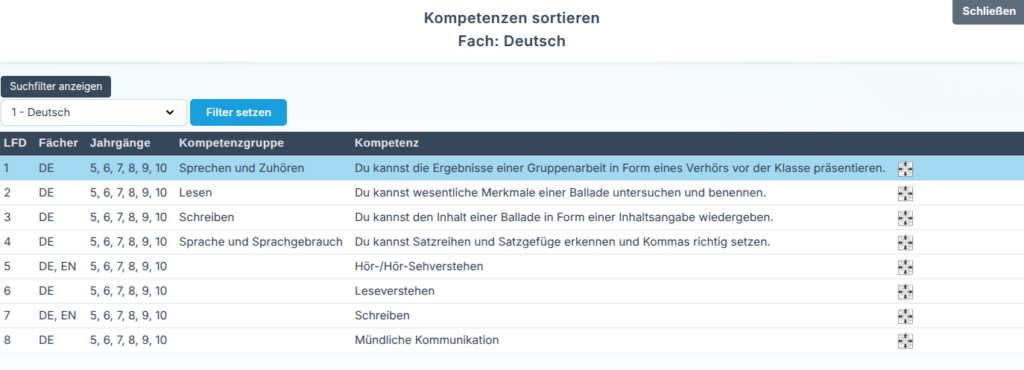
Task: Open the '1 - Deutsch' subject dropdown
Action: pos(93,112)
